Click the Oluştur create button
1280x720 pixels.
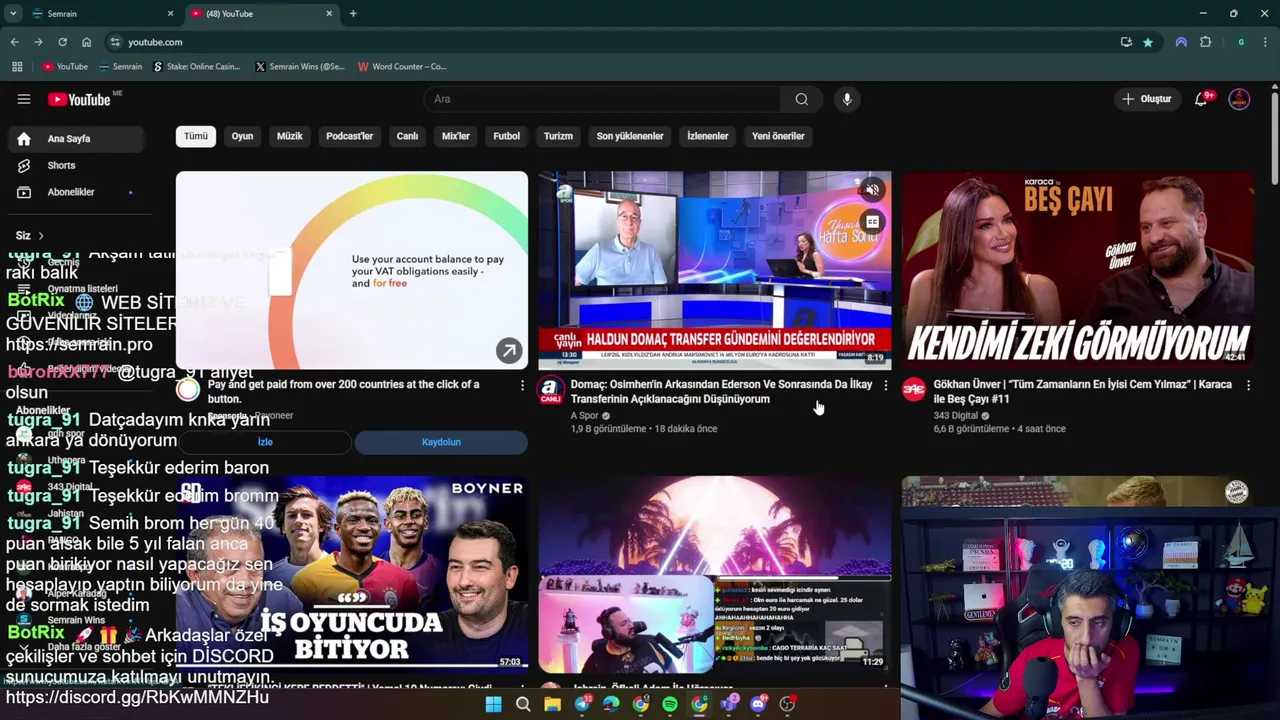coord(1146,99)
